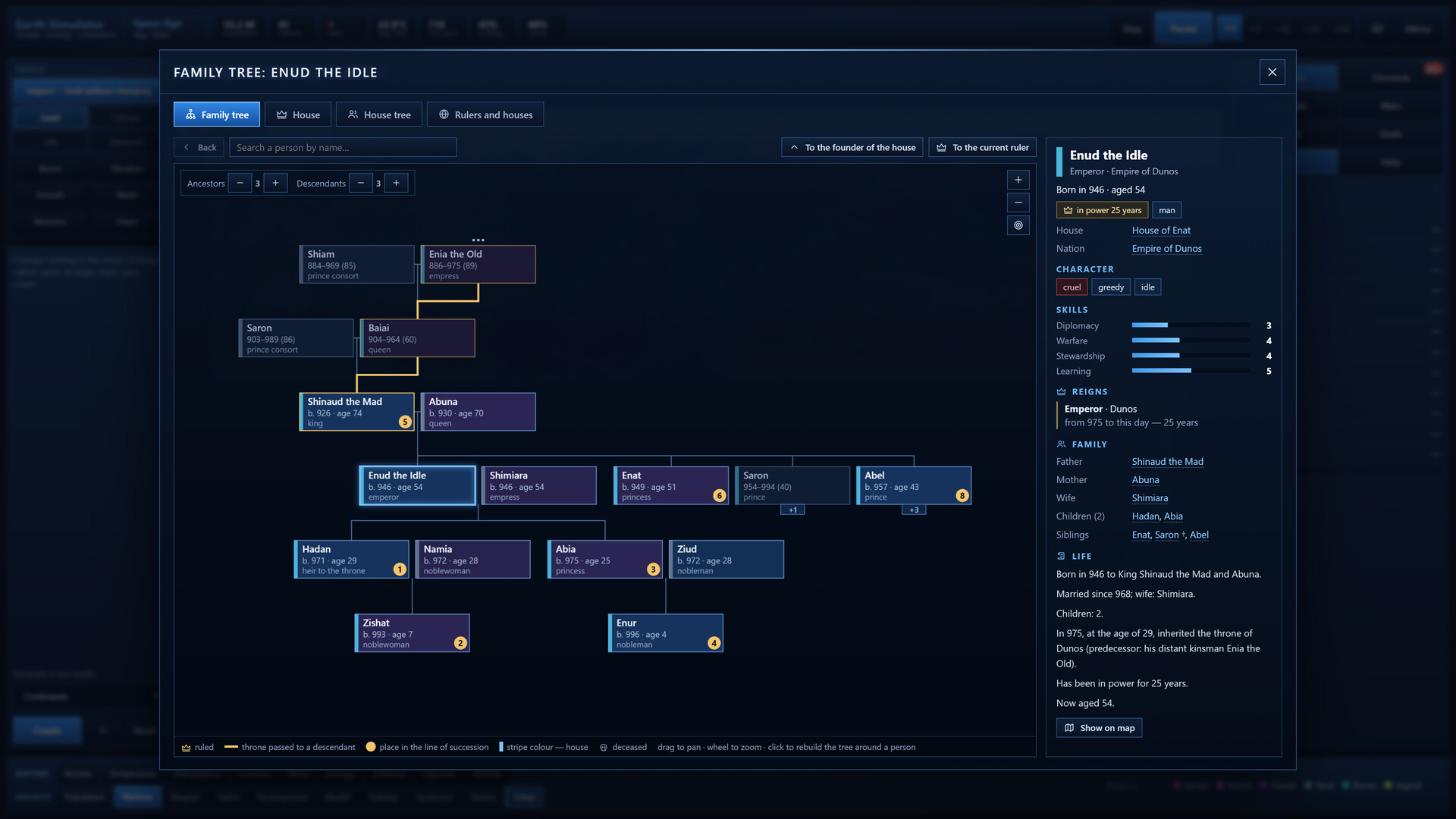Click succession badge 6 on Enat card
The image size is (1456, 819).
[x=720, y=496]
